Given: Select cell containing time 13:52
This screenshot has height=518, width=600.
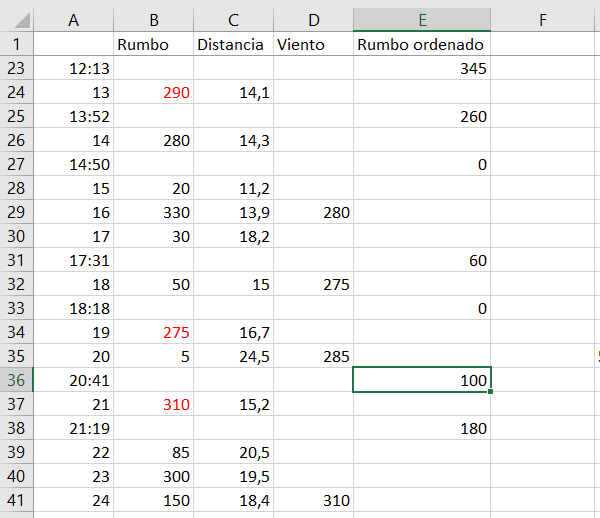Looking at the screenshot, I should click(73, 116).
